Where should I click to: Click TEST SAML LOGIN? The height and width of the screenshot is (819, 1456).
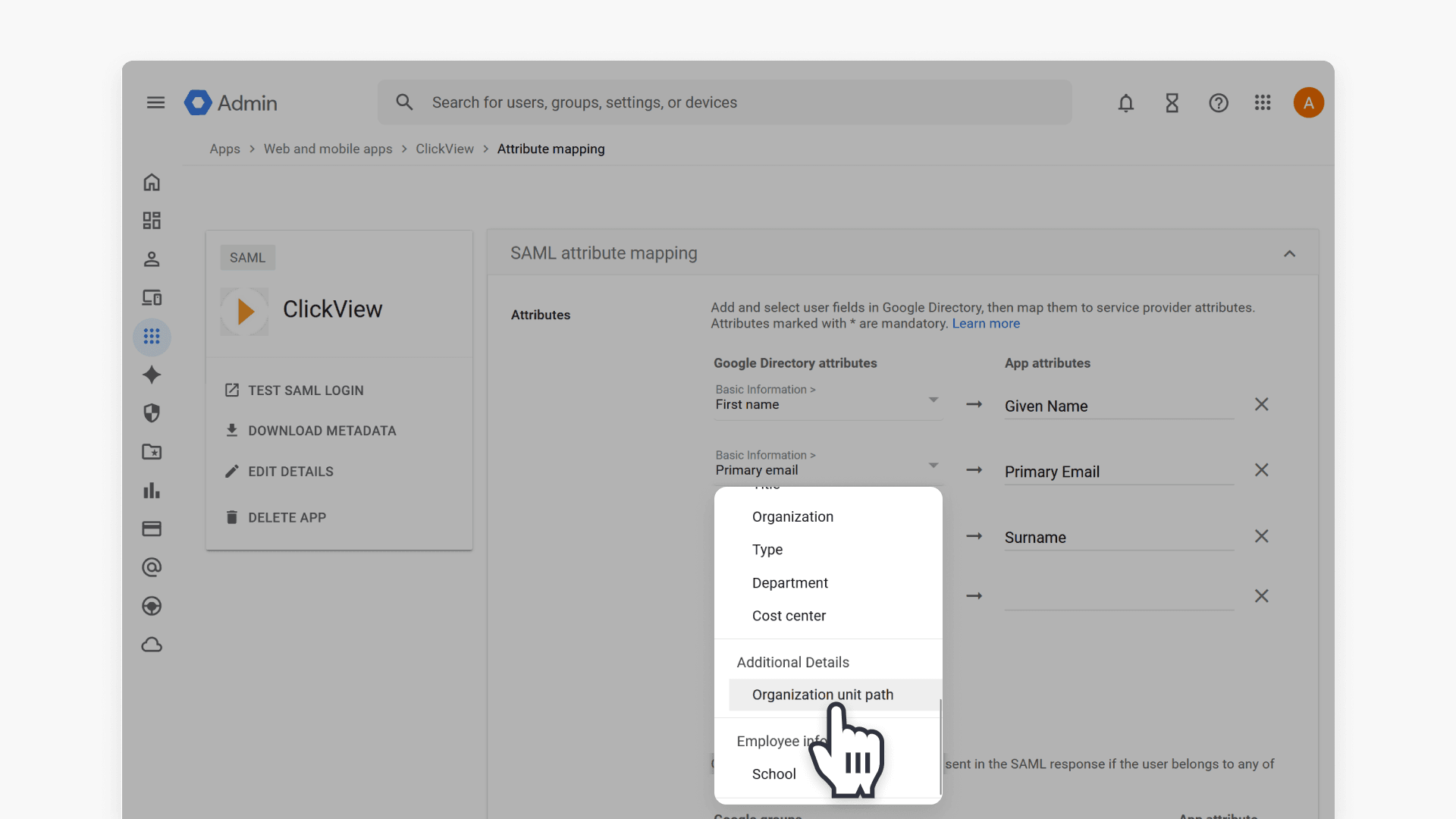(294, 391)
